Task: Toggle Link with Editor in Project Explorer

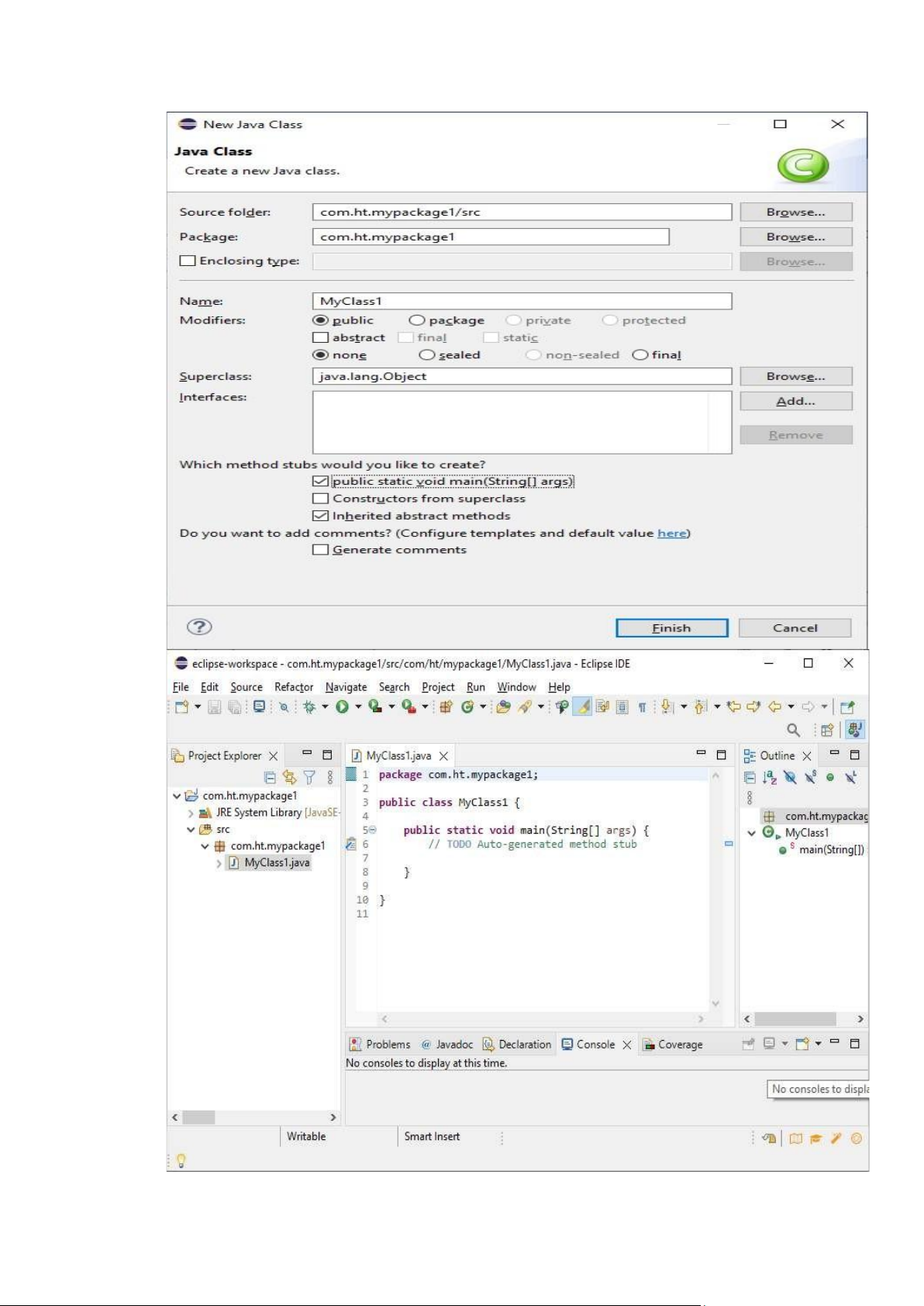Action: click(x=290, y=777)
